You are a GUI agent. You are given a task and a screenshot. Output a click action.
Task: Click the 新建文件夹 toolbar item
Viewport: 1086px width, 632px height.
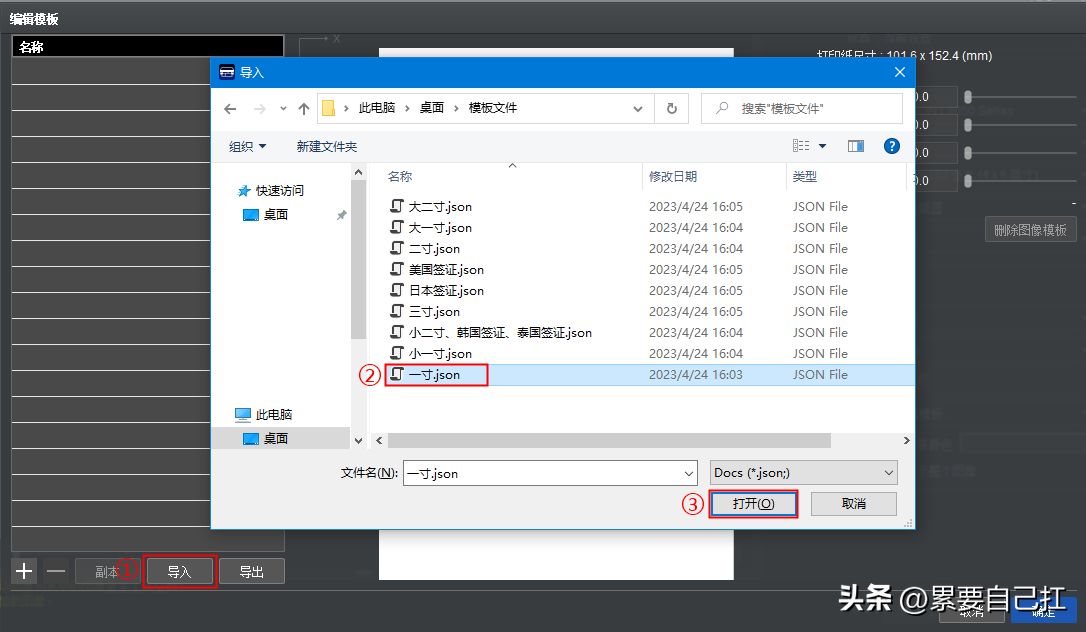[326, 147]
